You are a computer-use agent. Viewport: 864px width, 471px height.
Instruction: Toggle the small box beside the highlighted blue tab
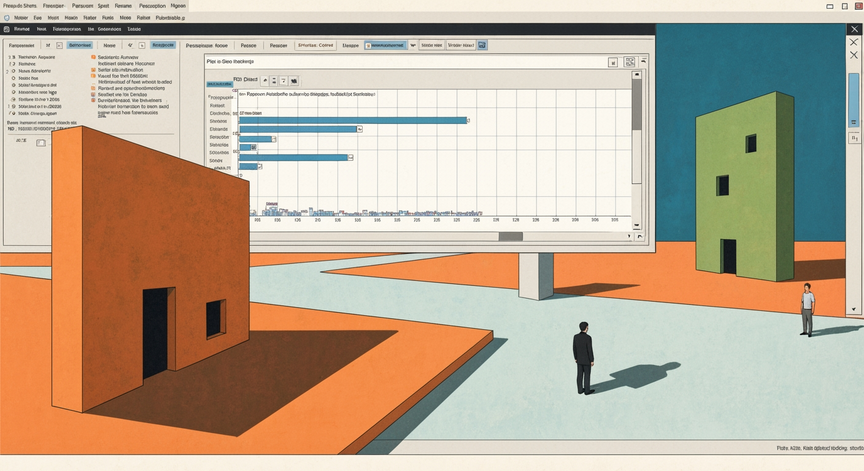click(x=60, y=45)
